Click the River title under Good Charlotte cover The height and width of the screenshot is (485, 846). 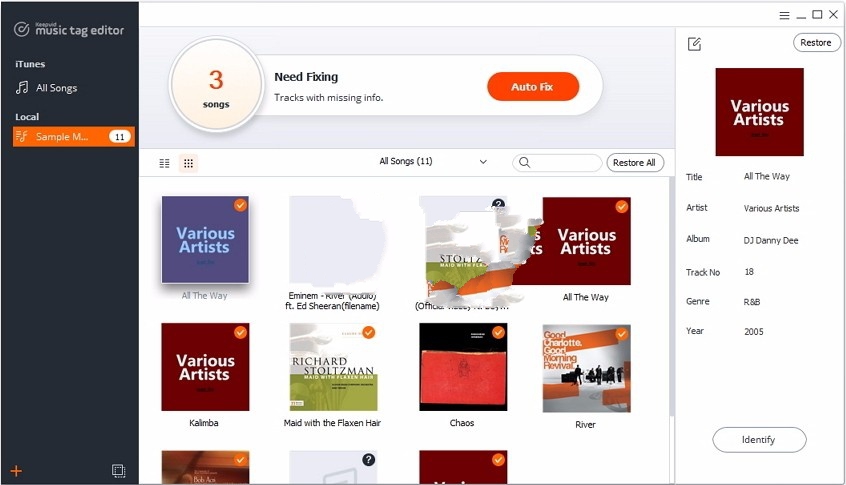pos(585,425)
